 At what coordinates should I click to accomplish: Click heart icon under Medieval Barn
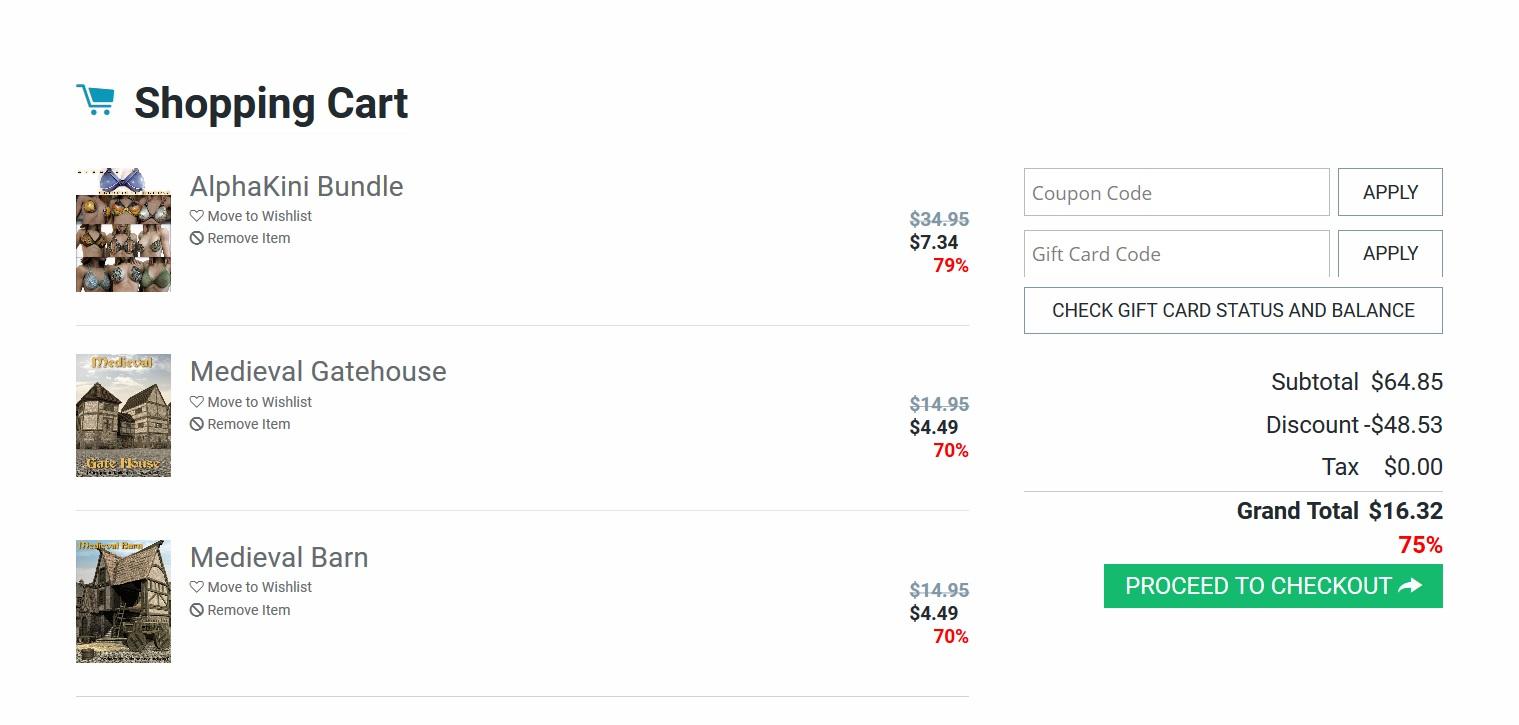(197, 587)
